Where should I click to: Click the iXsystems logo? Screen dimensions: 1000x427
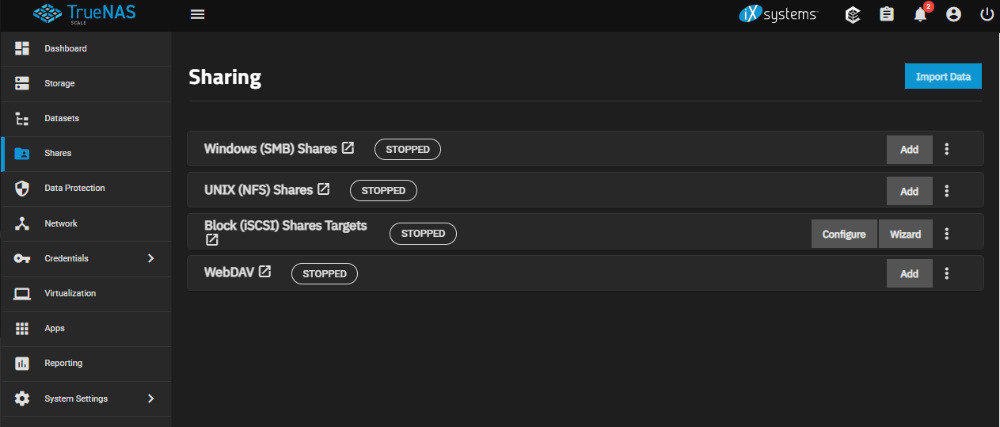778,14
